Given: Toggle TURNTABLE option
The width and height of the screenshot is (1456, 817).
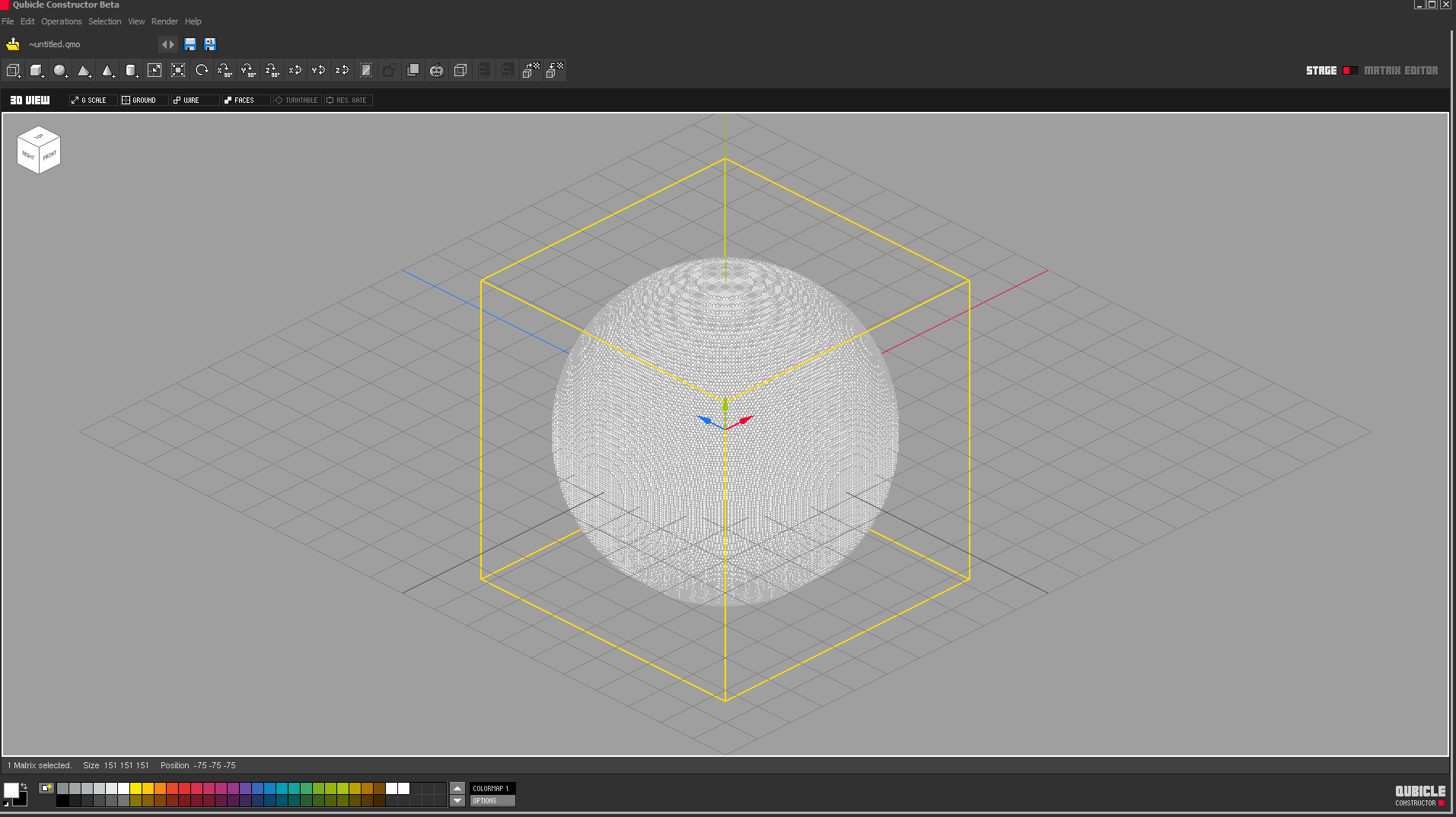Looking at the screenshot, I should click(297, 101).
